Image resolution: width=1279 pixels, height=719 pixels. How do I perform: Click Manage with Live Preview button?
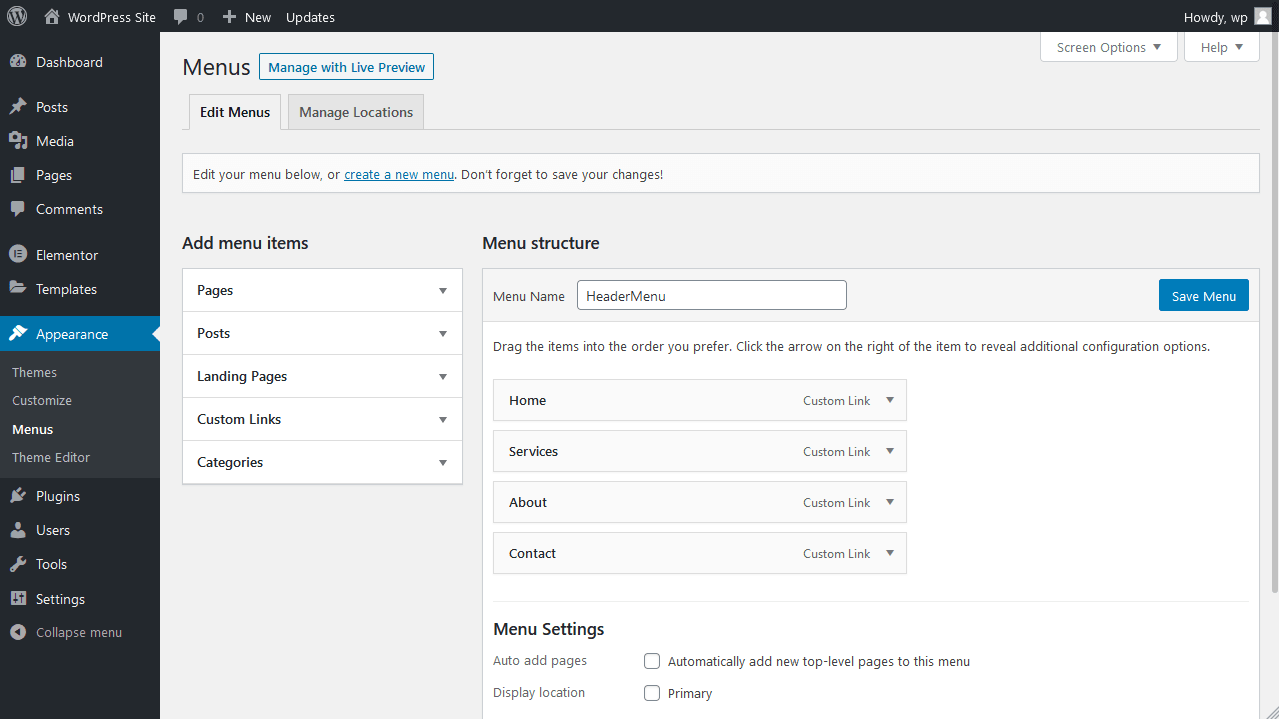(346, 67)
